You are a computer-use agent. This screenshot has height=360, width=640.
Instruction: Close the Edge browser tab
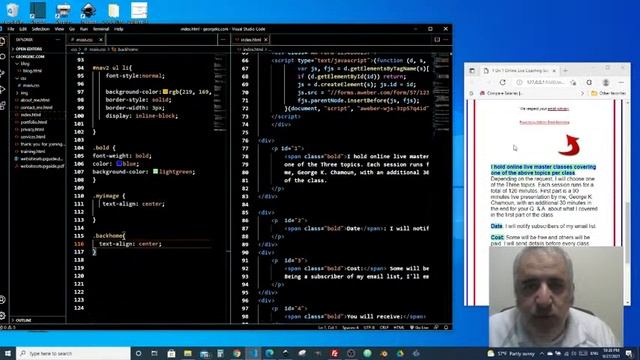pyautogui.click(x=554, y=71)
